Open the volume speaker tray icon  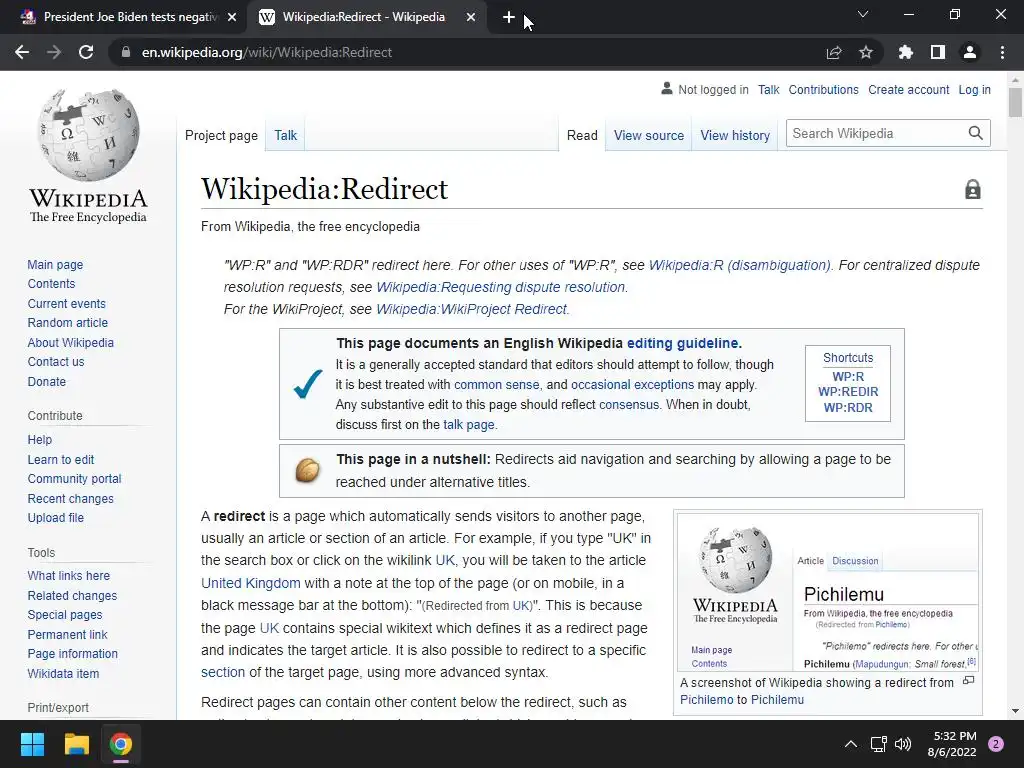903,744
